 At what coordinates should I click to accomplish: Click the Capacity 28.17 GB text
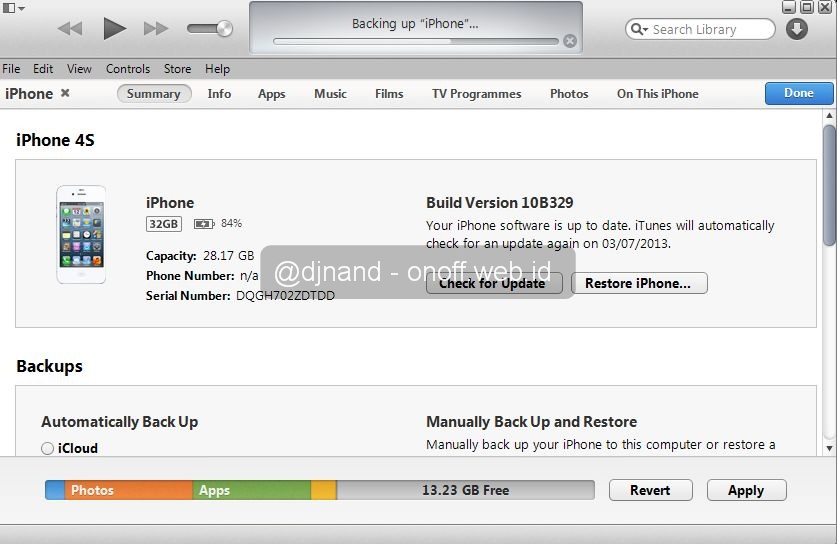pyautogui.click(x=200, y=256)
